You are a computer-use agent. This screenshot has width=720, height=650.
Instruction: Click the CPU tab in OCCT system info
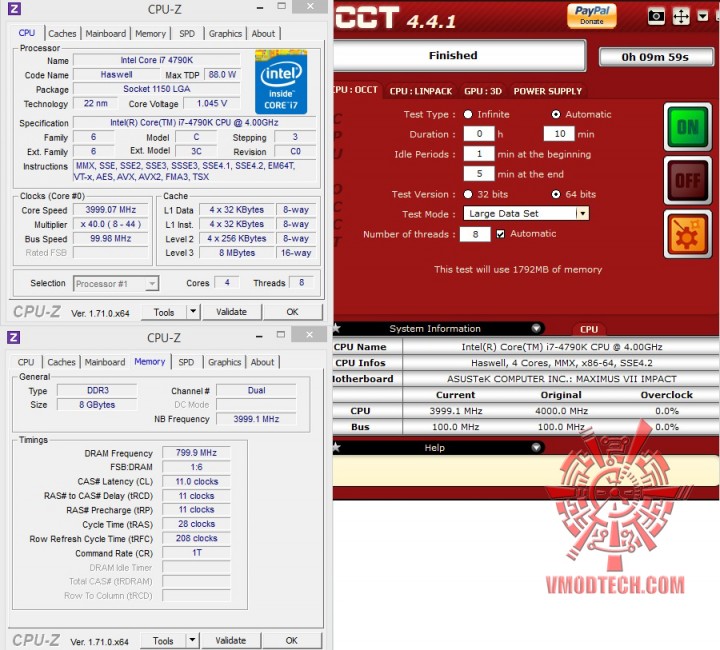click(589, 329)
